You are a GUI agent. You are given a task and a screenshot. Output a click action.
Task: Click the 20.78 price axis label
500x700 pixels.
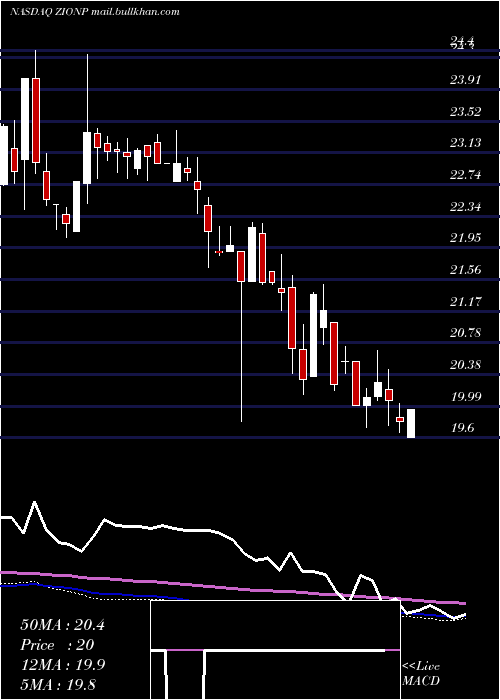(x=466, y=333)
